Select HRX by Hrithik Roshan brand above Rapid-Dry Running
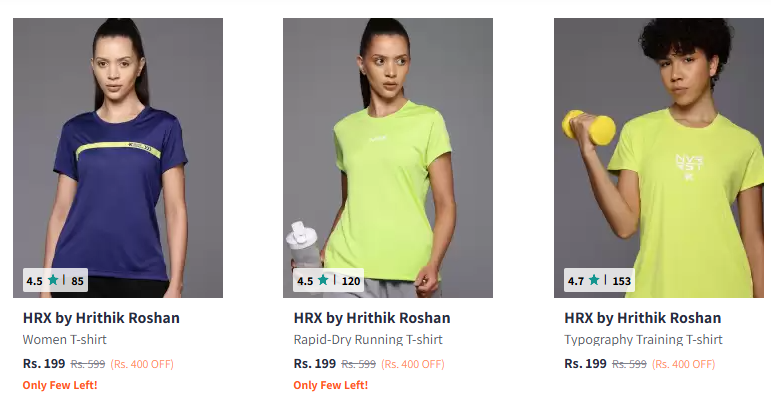The width and height of the screenshot is (771, 404). pyautogui.click(x=372, y=318)
